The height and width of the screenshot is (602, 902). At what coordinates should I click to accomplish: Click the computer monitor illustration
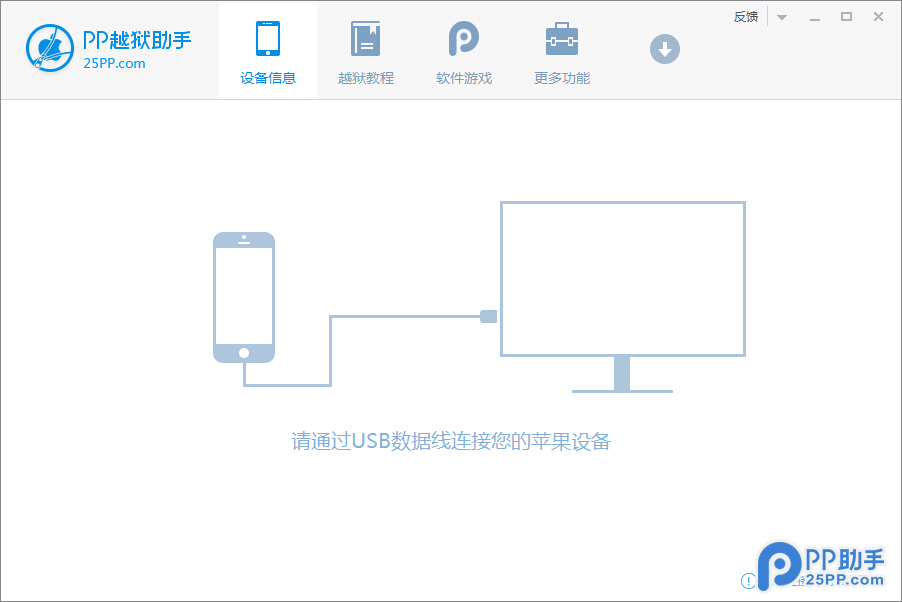(x=622, y=297)
